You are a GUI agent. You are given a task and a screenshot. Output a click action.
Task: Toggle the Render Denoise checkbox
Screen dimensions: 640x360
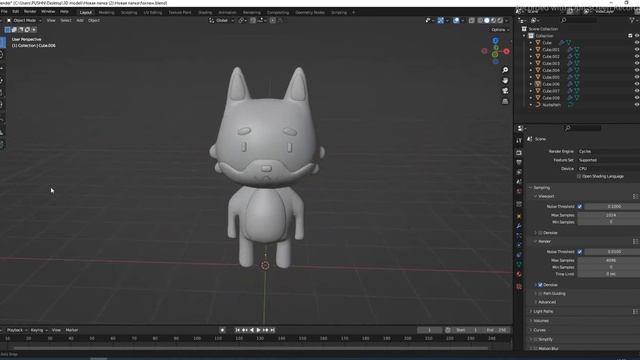pos(540,285)
